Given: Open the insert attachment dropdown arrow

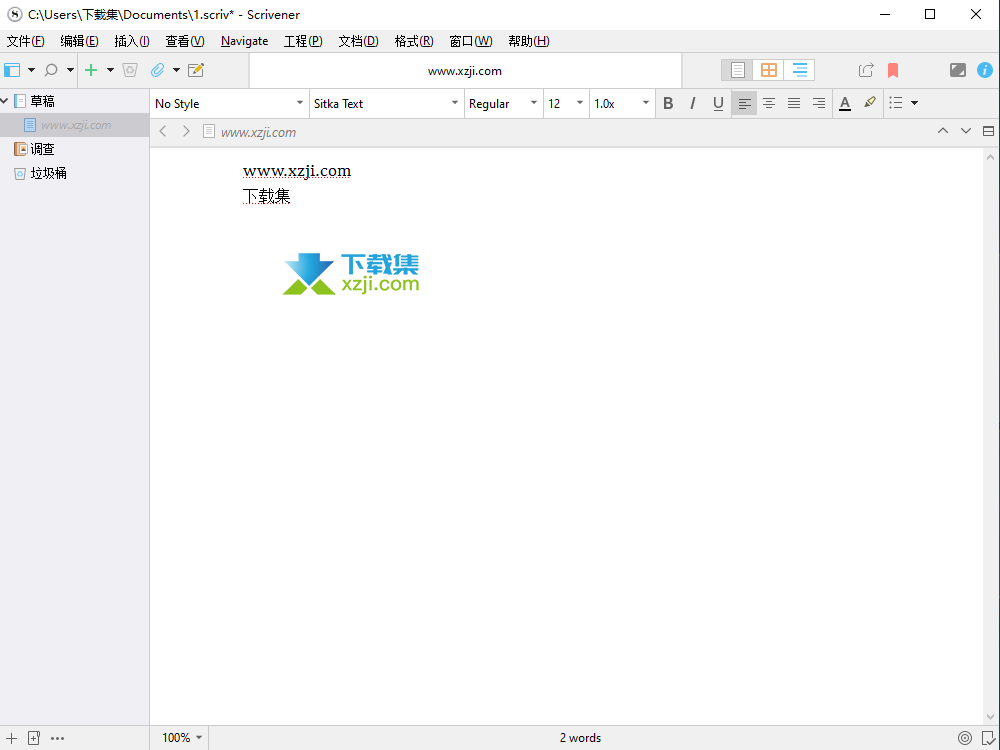Looking at the screenshot, I should pos(176,70).
